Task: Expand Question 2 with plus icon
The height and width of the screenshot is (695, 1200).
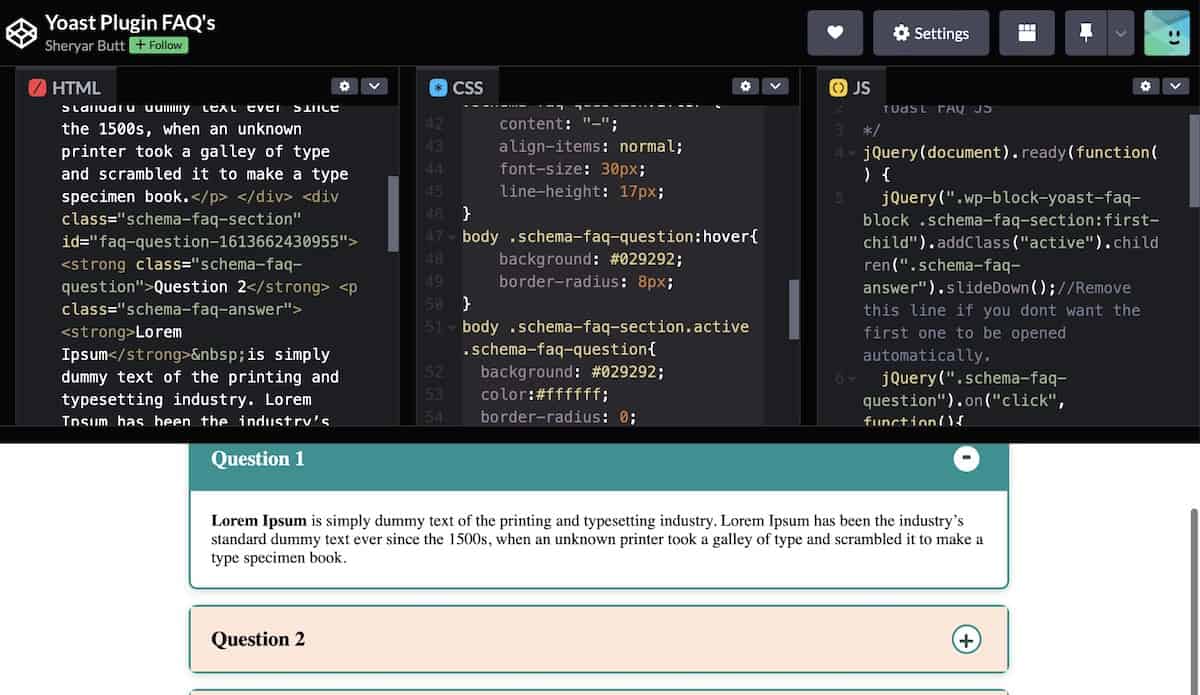Action: [966, 640]
